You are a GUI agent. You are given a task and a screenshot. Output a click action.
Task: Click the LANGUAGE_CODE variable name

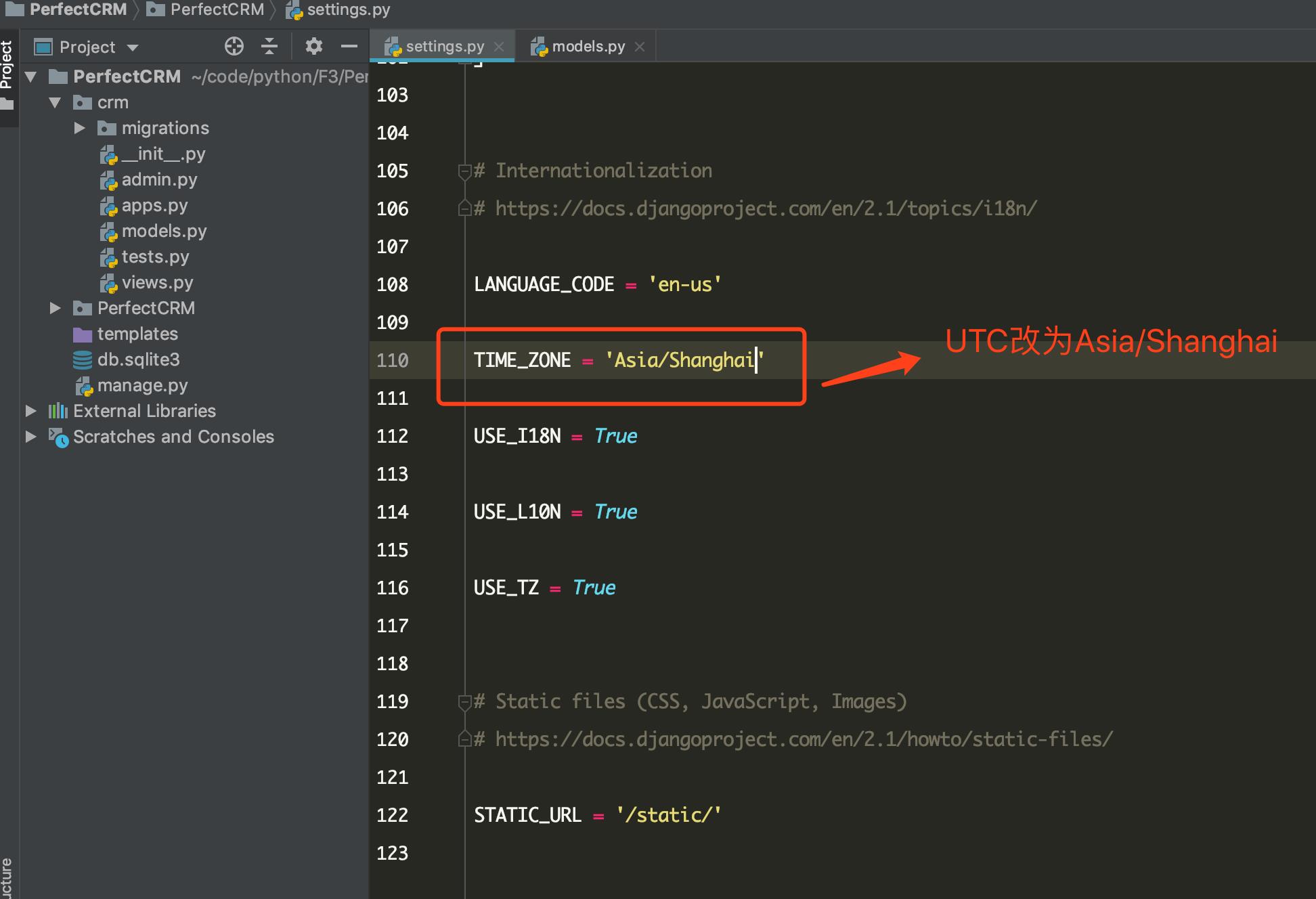(x=544, y=284)
